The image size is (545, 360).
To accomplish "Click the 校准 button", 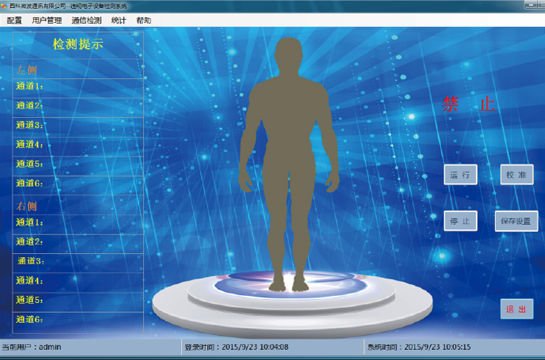I will click(x=517, y=174).
